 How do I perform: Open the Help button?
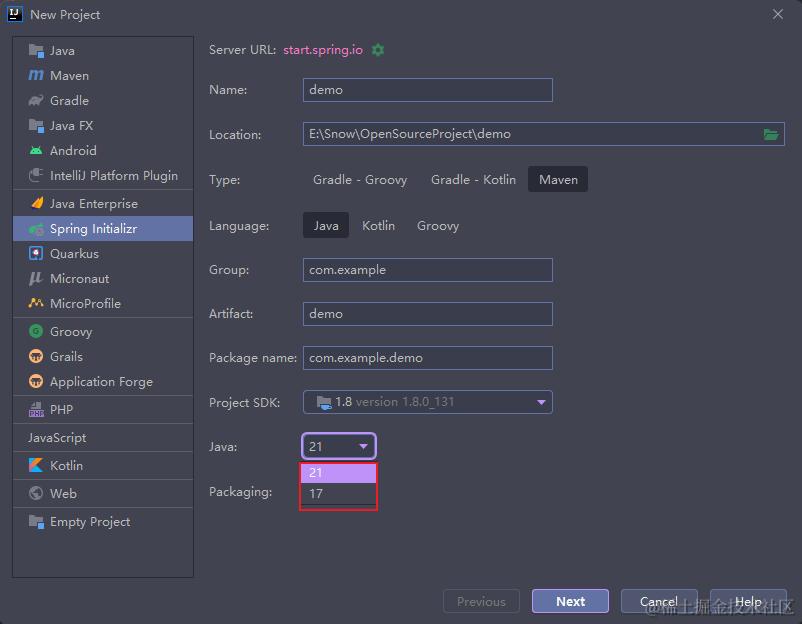coord(748,601)
